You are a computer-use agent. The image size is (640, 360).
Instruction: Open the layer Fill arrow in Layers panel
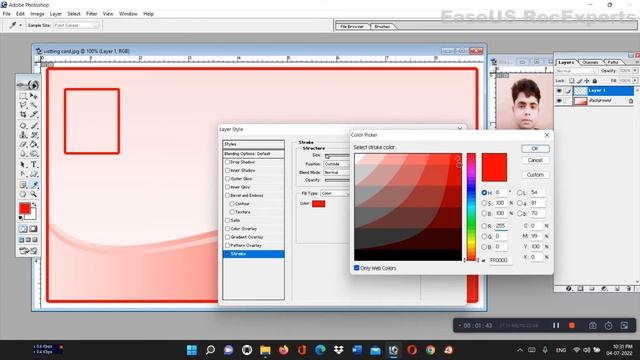[x=635, y=81]
